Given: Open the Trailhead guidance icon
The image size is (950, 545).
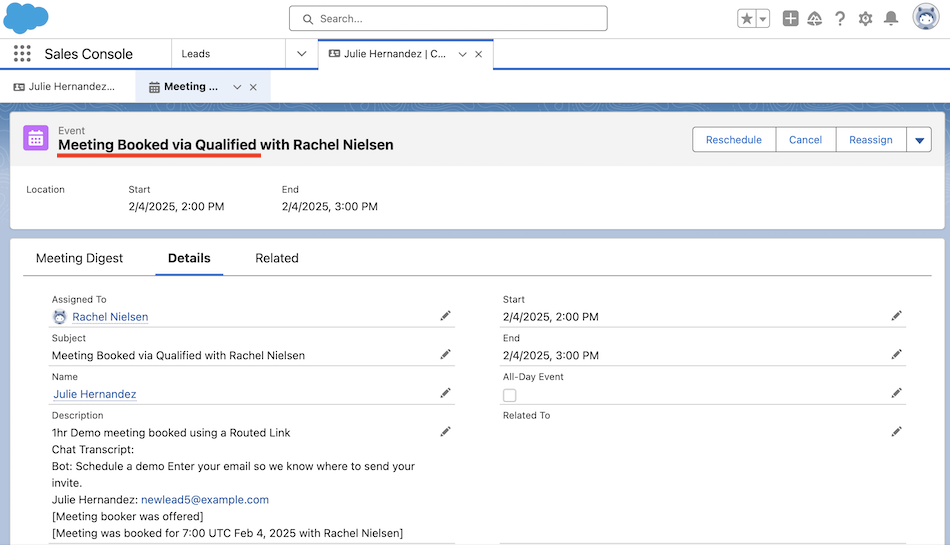Looking at the screenshot, I should click(815, 19).
